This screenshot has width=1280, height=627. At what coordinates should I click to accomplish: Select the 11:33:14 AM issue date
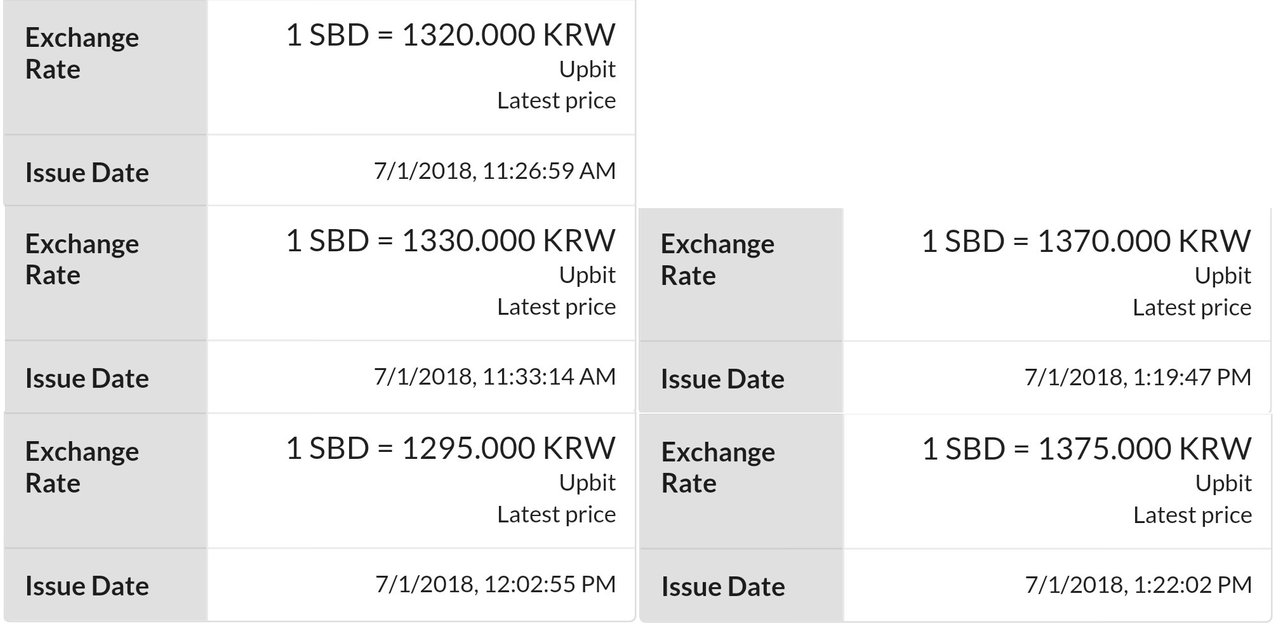click(x=495, y=377)
